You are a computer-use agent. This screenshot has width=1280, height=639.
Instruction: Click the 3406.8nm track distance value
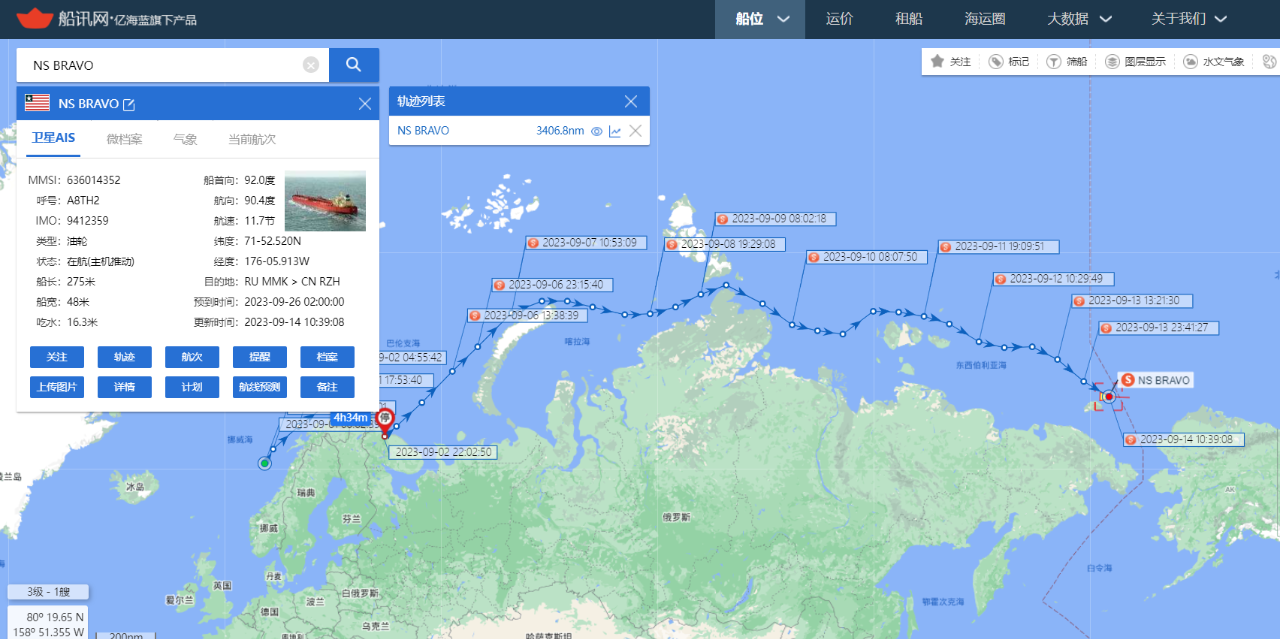[560, 131]
